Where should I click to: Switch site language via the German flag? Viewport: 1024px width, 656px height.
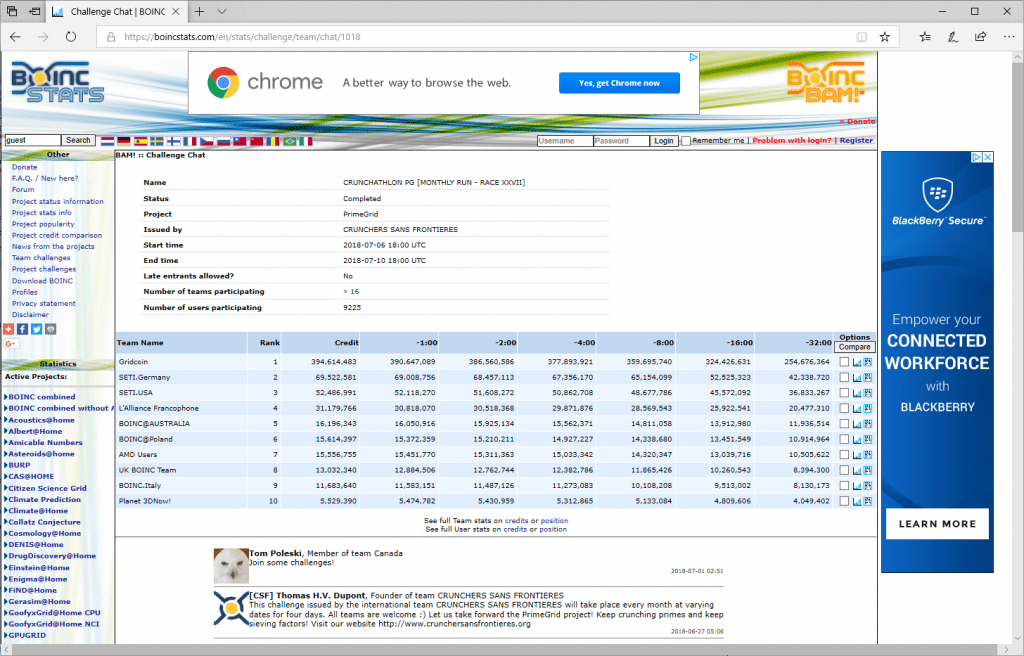[x=124, y=140]
